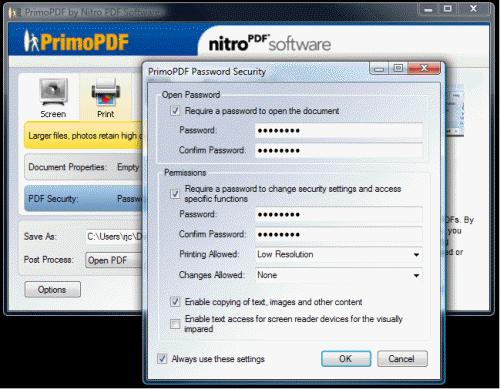Toggle require password to open document
The width and height of the screenshot is (500, 389).
(x=175, y=111)
